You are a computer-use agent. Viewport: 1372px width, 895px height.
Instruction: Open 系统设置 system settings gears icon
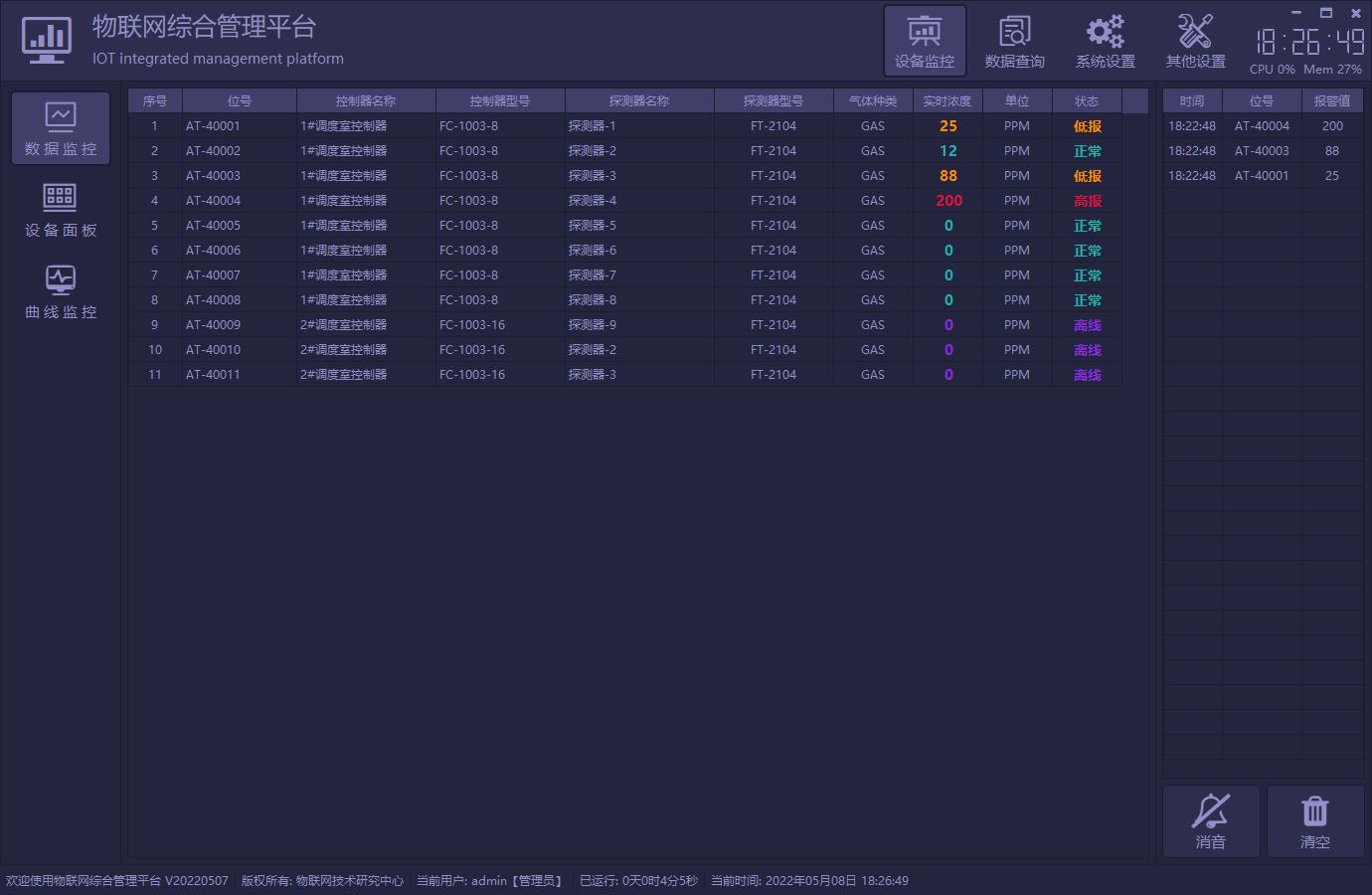pyautogui.click(x=1105, y=41)
